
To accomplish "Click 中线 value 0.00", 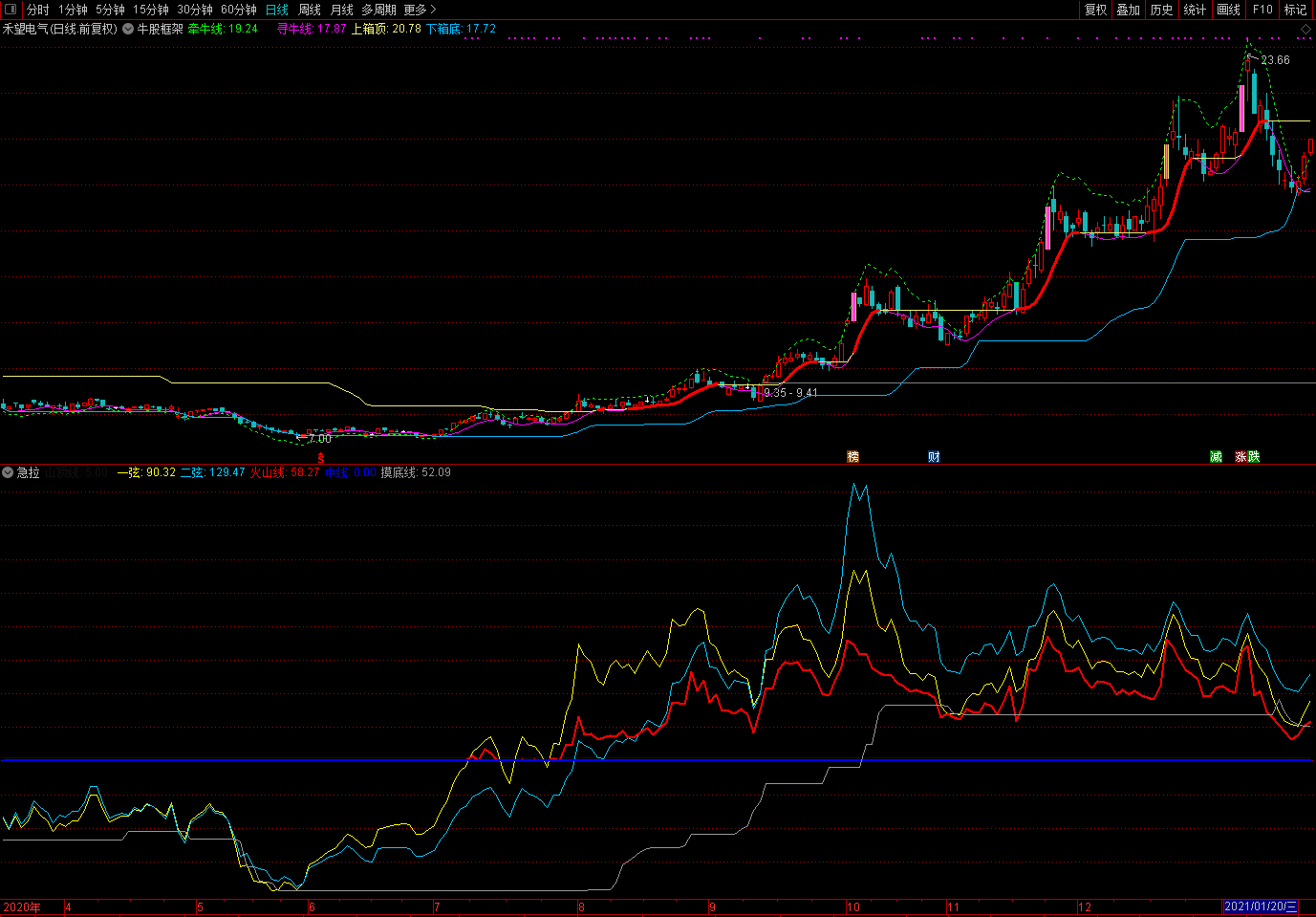I will pos(366,472).
